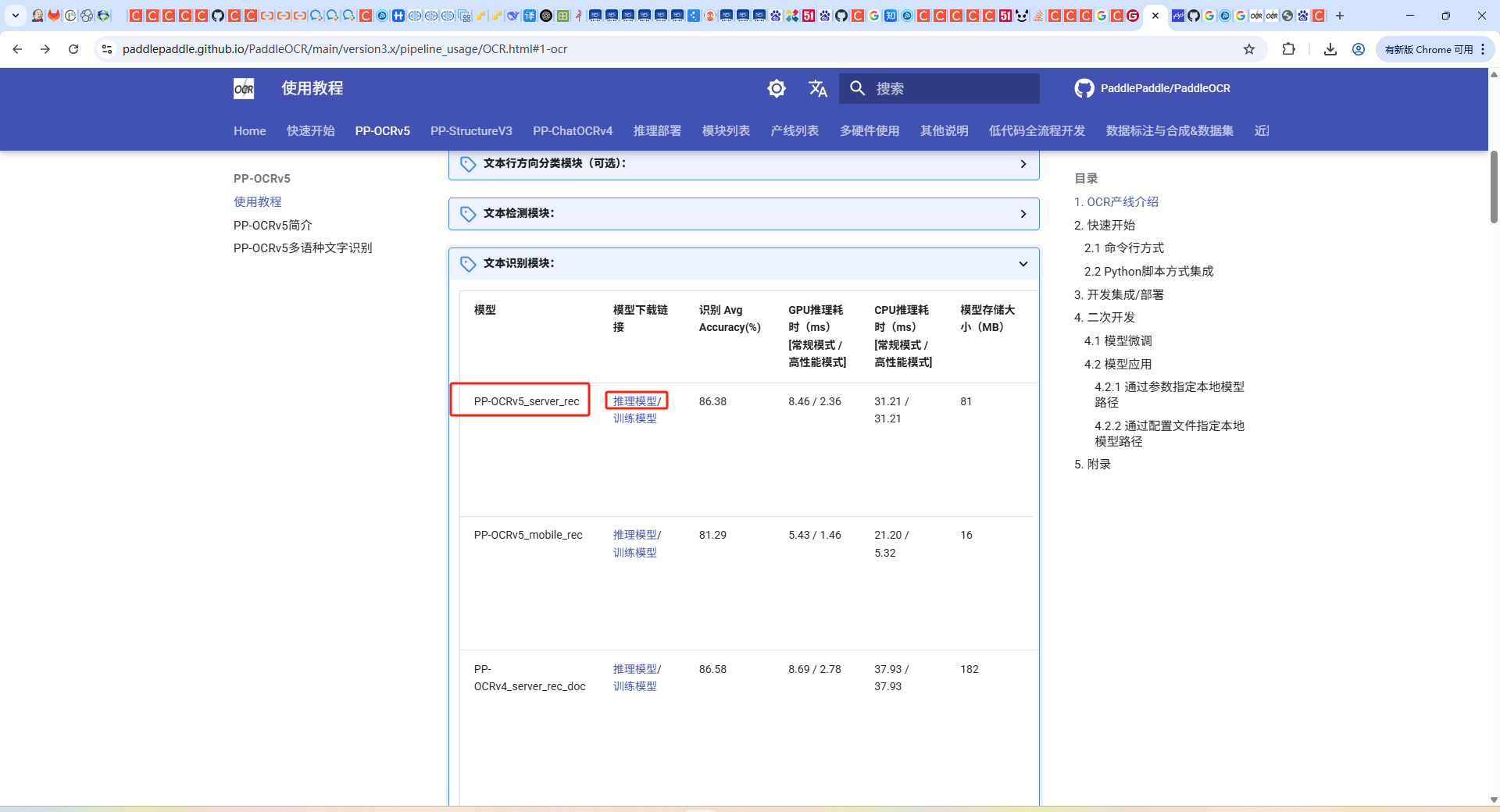Open the 快速开始 tab

click(310, 130)
